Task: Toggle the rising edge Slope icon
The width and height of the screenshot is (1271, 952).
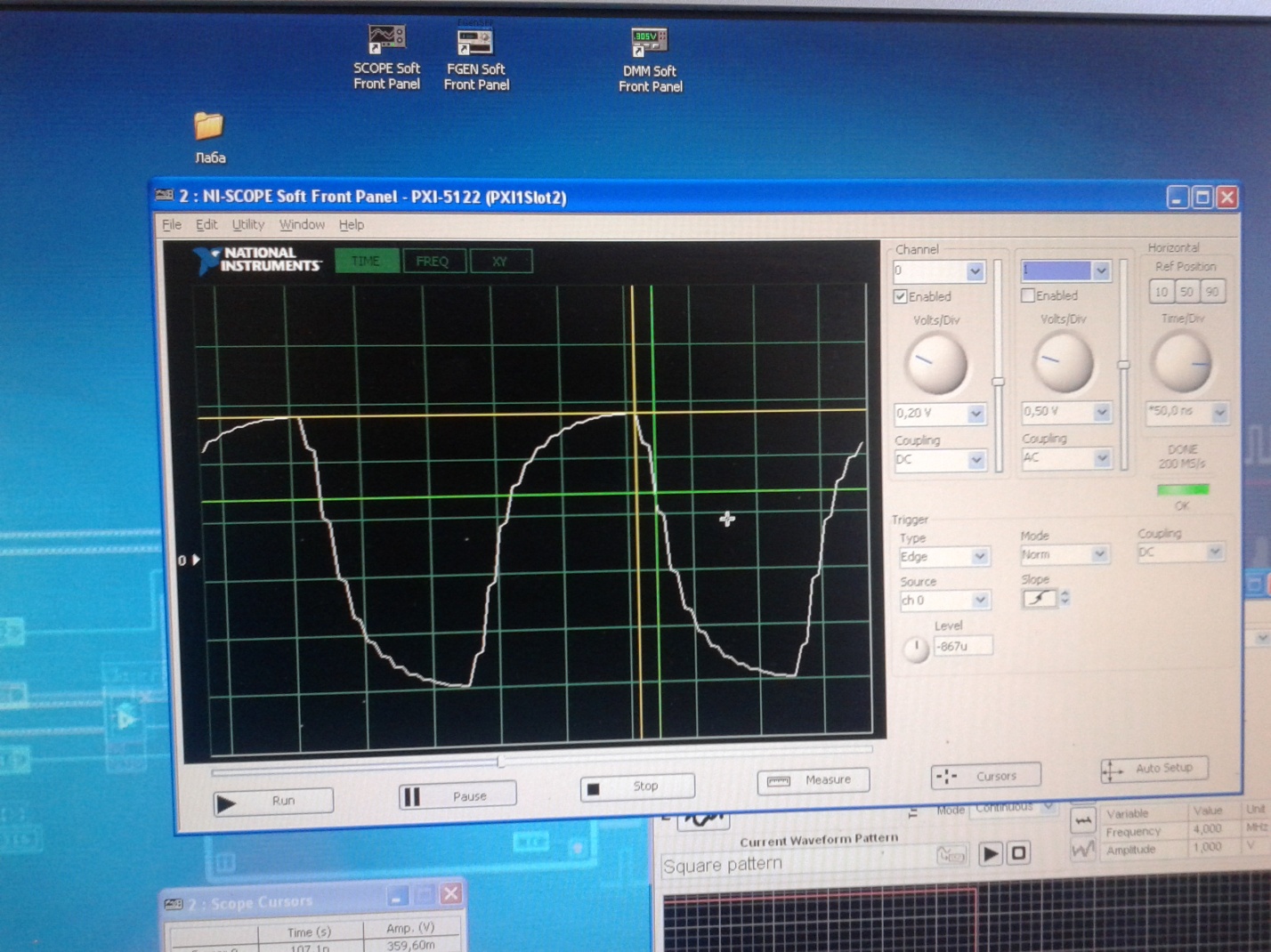Action: (x=1039, y=599)
